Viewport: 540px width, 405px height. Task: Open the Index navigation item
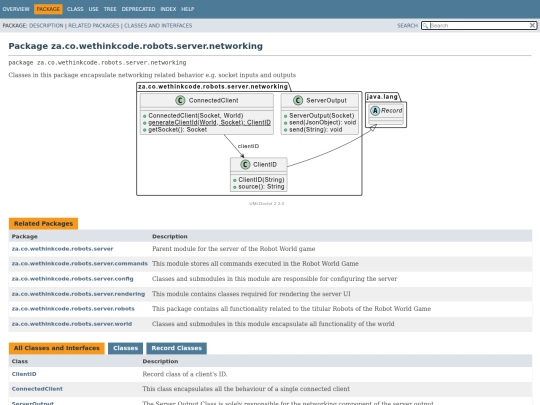click(168, 9)
